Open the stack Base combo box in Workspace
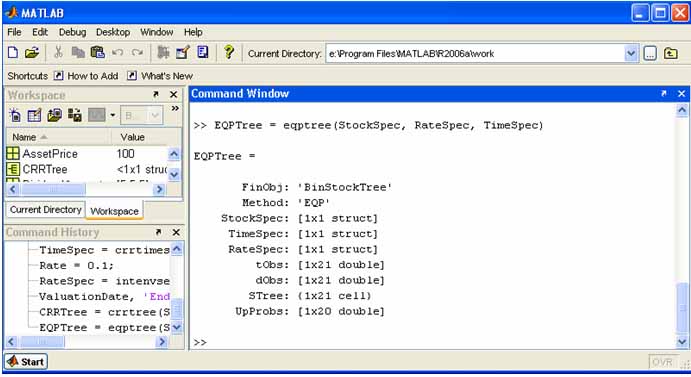Viewport: 691px width, 377px height. point(141,116)
